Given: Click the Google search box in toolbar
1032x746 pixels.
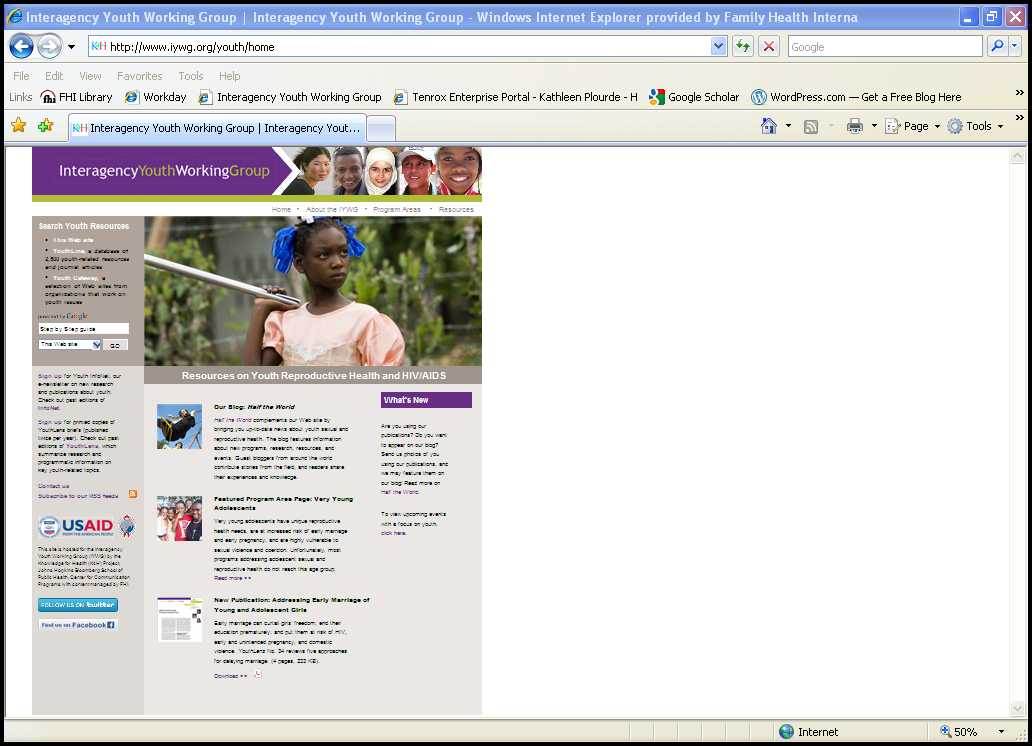Looking at the screenshot, I should 884,46.
